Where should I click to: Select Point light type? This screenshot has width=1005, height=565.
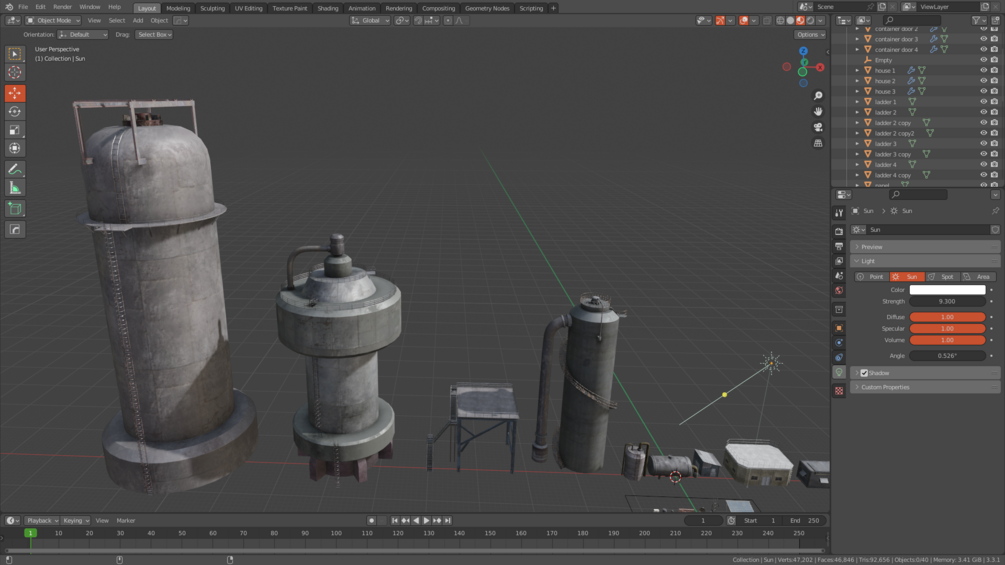pyautogui.click(x=871, y=277)
